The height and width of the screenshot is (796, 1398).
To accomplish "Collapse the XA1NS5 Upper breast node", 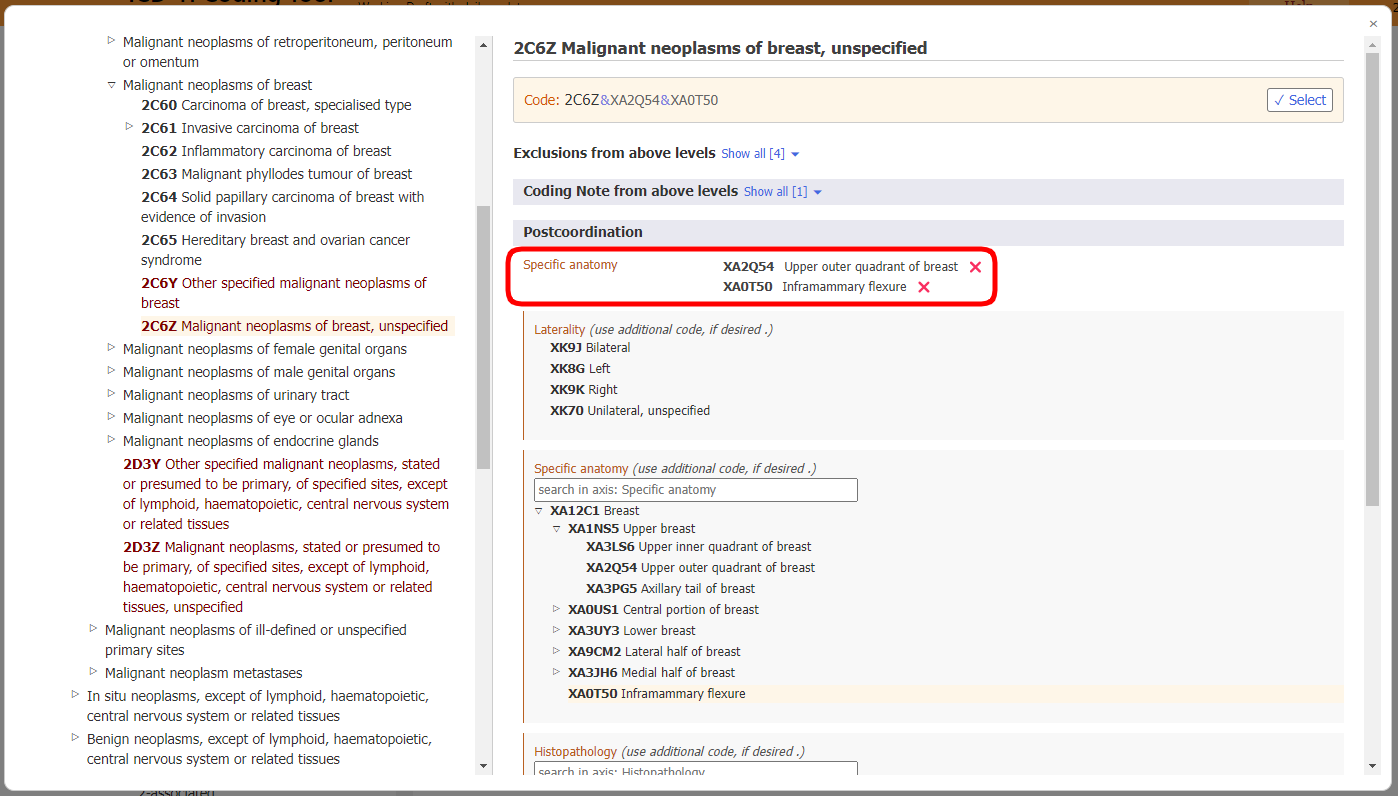I will 557,529.
